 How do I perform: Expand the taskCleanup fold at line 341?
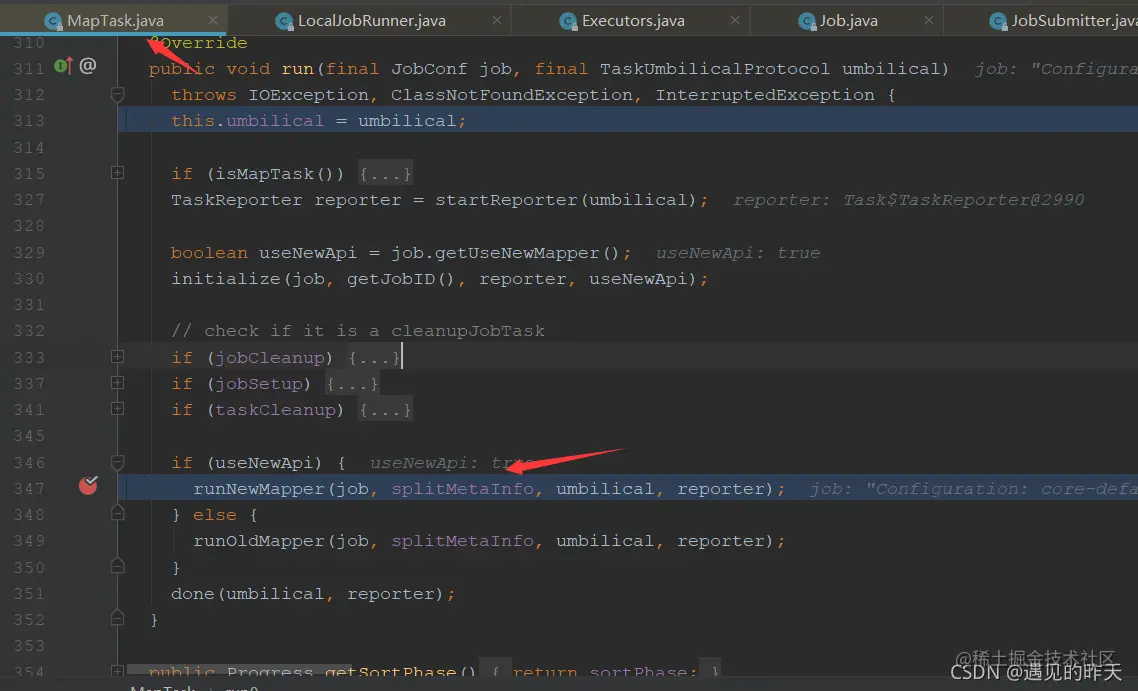coord(118,409)
